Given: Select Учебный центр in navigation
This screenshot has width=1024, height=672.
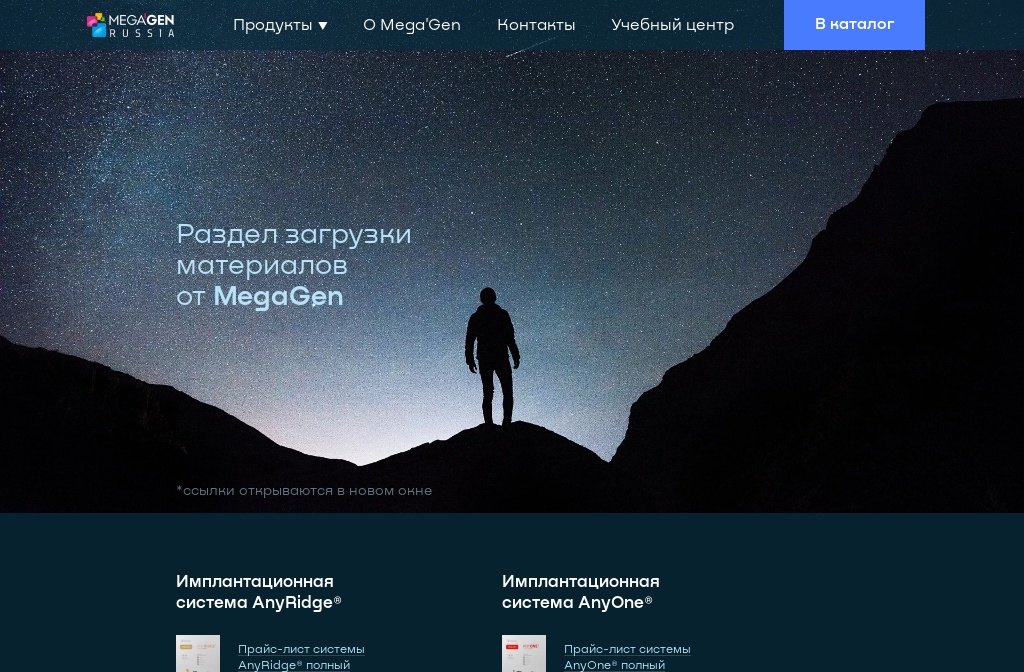Looking at the screenshot, I should click(673, 25).
